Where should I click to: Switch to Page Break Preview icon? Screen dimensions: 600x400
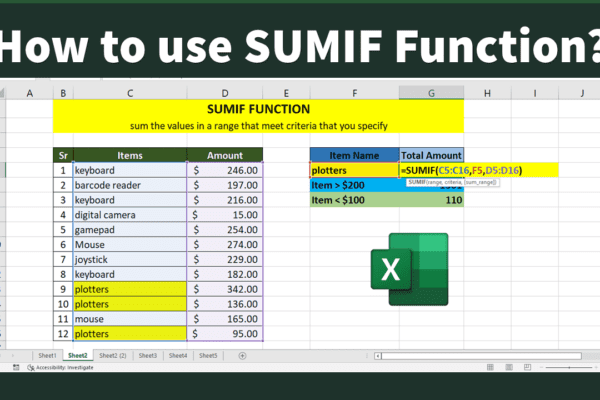(527, 367)
